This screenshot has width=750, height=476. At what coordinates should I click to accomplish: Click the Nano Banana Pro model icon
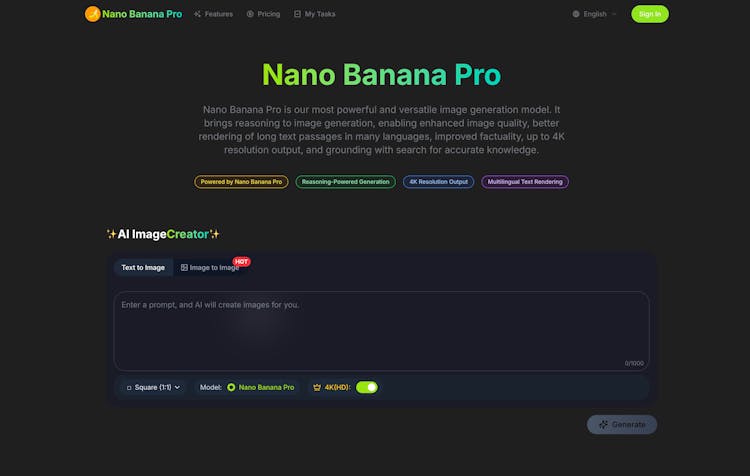pyautogui.click(x=231, y=387)
